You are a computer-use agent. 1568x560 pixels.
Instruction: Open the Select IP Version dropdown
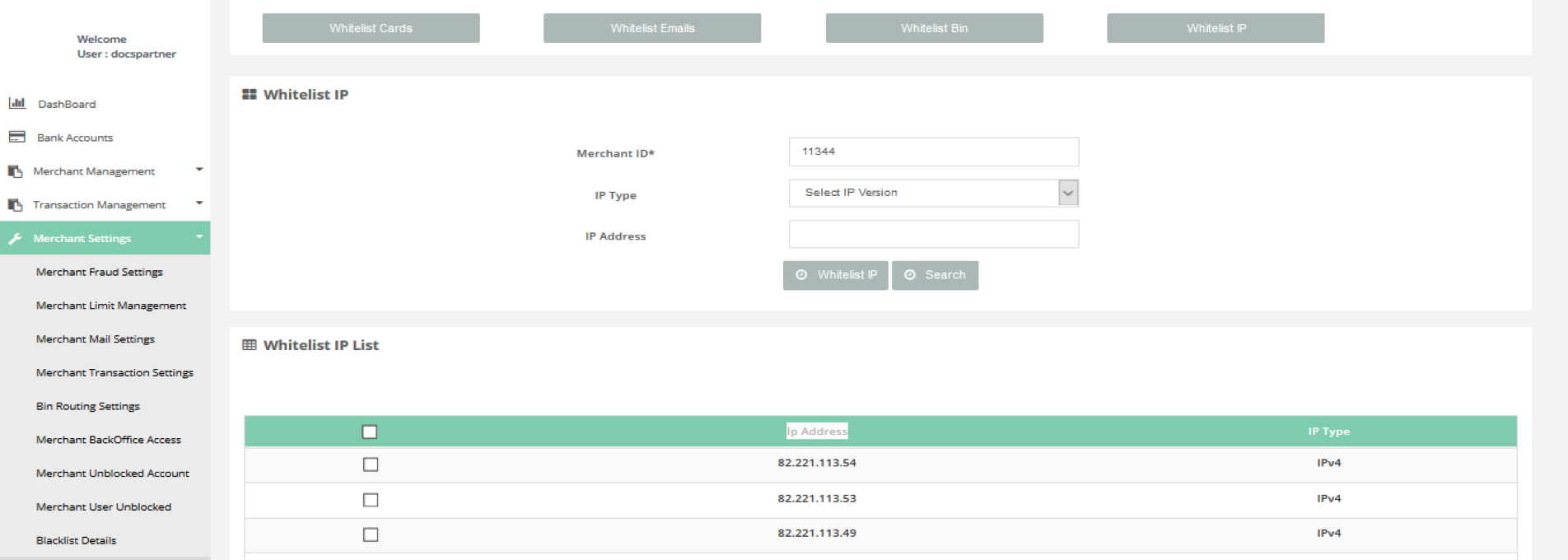933,193
